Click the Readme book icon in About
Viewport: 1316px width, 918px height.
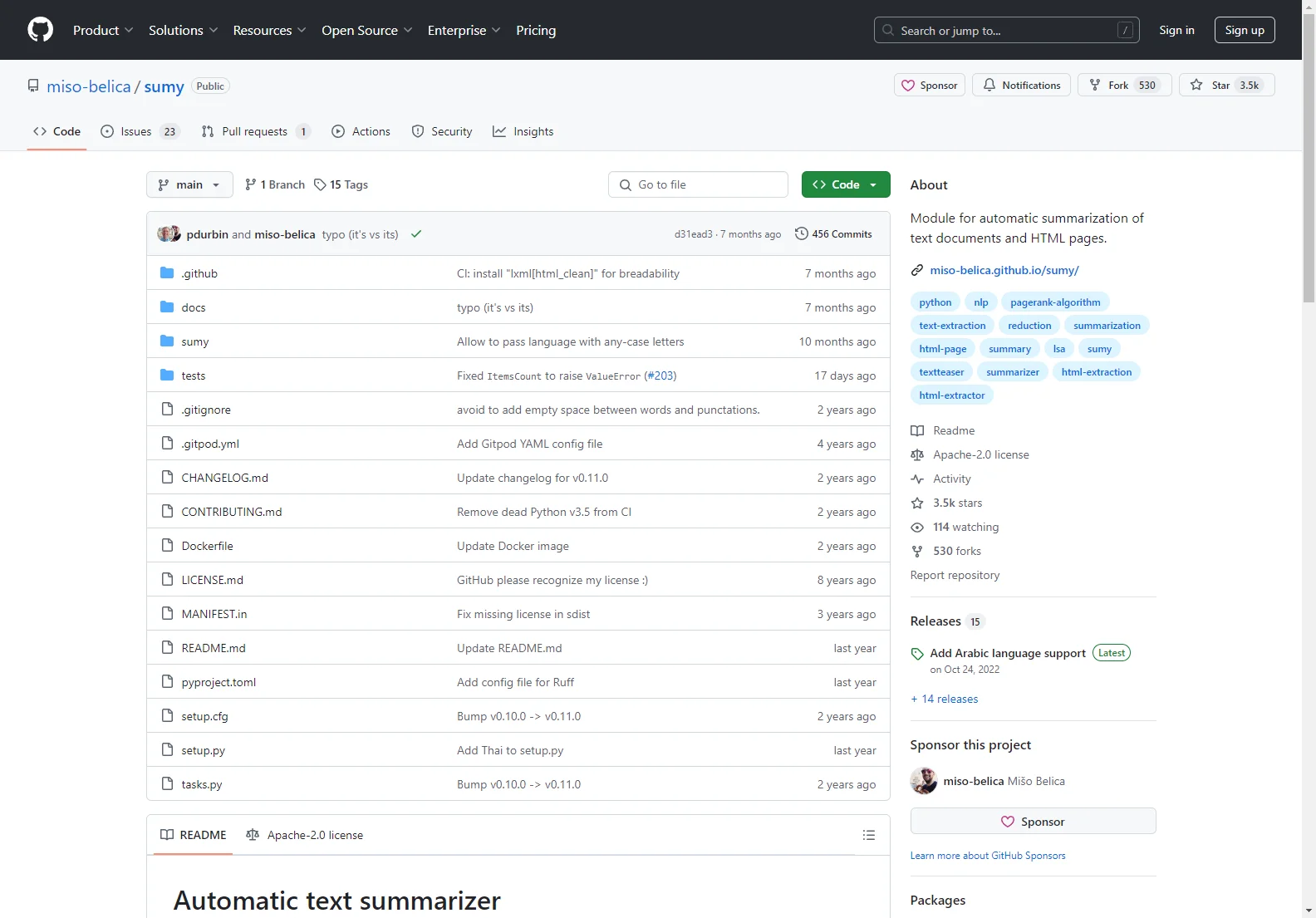coord(917,431)
